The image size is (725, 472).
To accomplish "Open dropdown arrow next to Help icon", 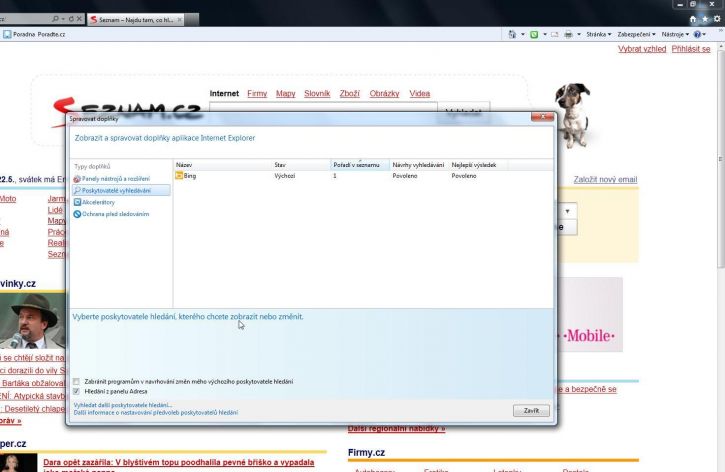I will pyautogui.click(x=704, y=34).
